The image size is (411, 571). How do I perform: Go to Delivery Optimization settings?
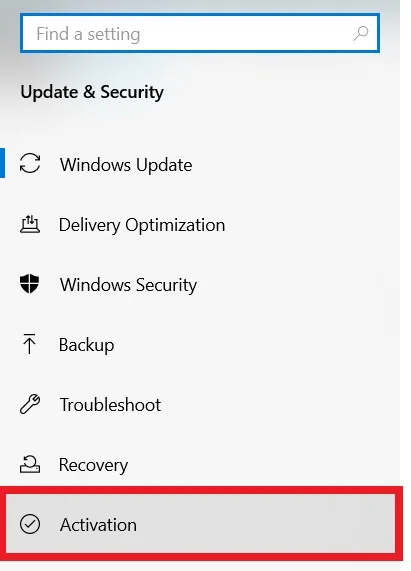click(x=142, y=225)
